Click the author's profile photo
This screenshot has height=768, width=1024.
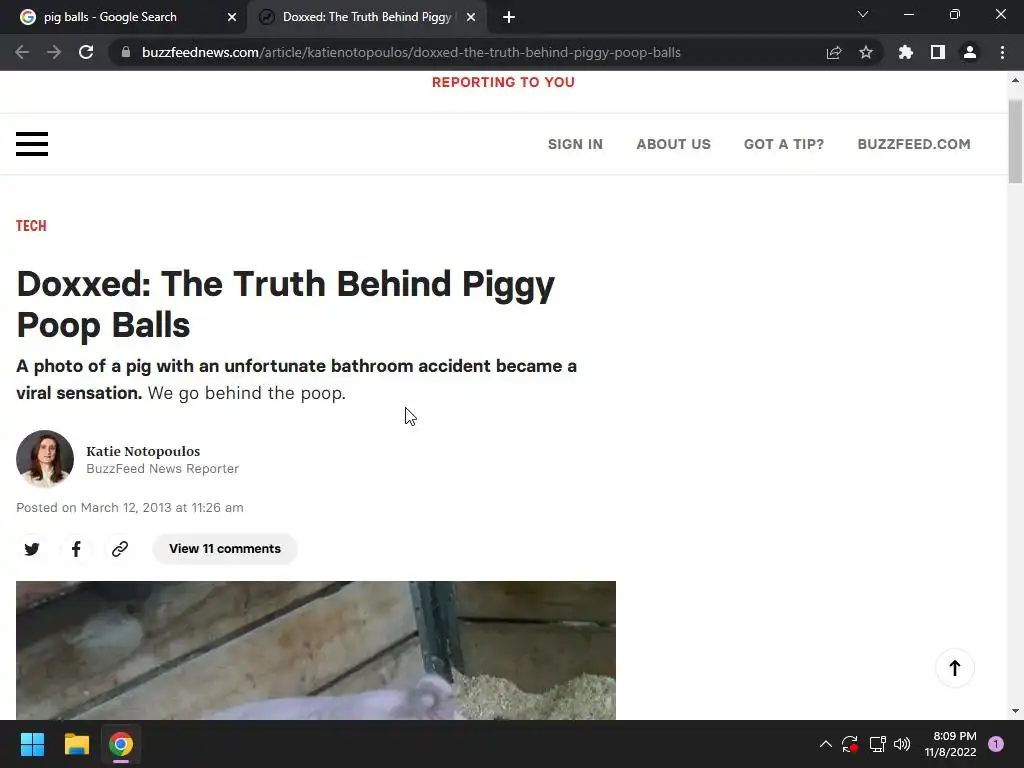[x=45, y=458]
